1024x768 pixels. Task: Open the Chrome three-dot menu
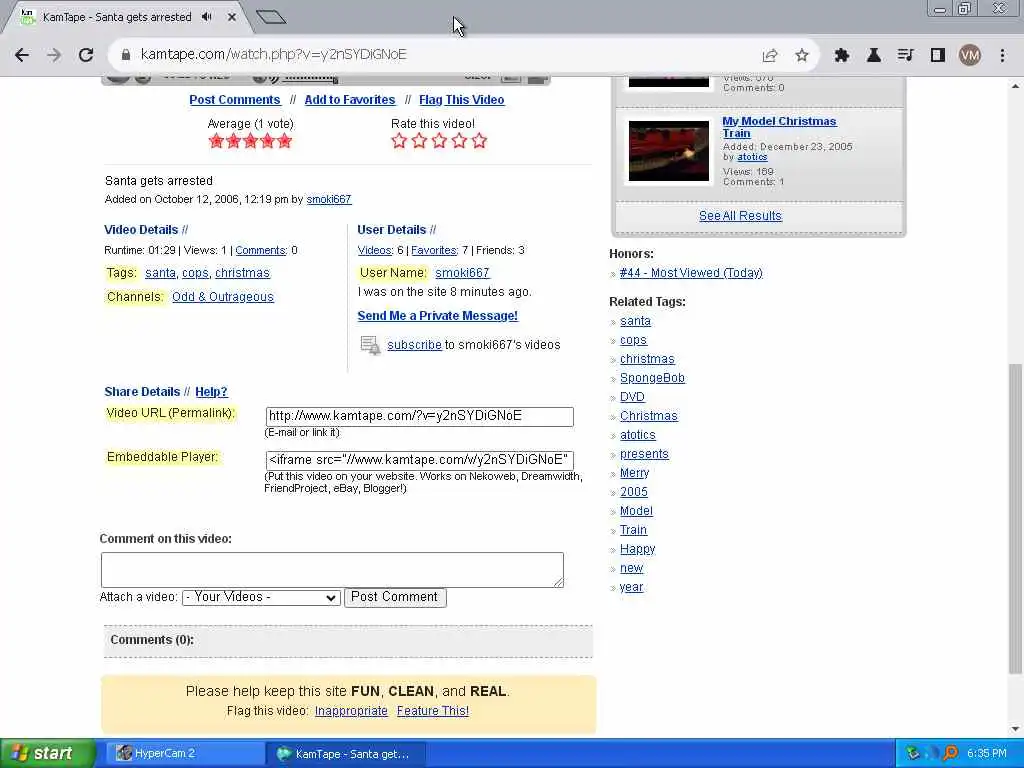click(x=1002, y=56)
